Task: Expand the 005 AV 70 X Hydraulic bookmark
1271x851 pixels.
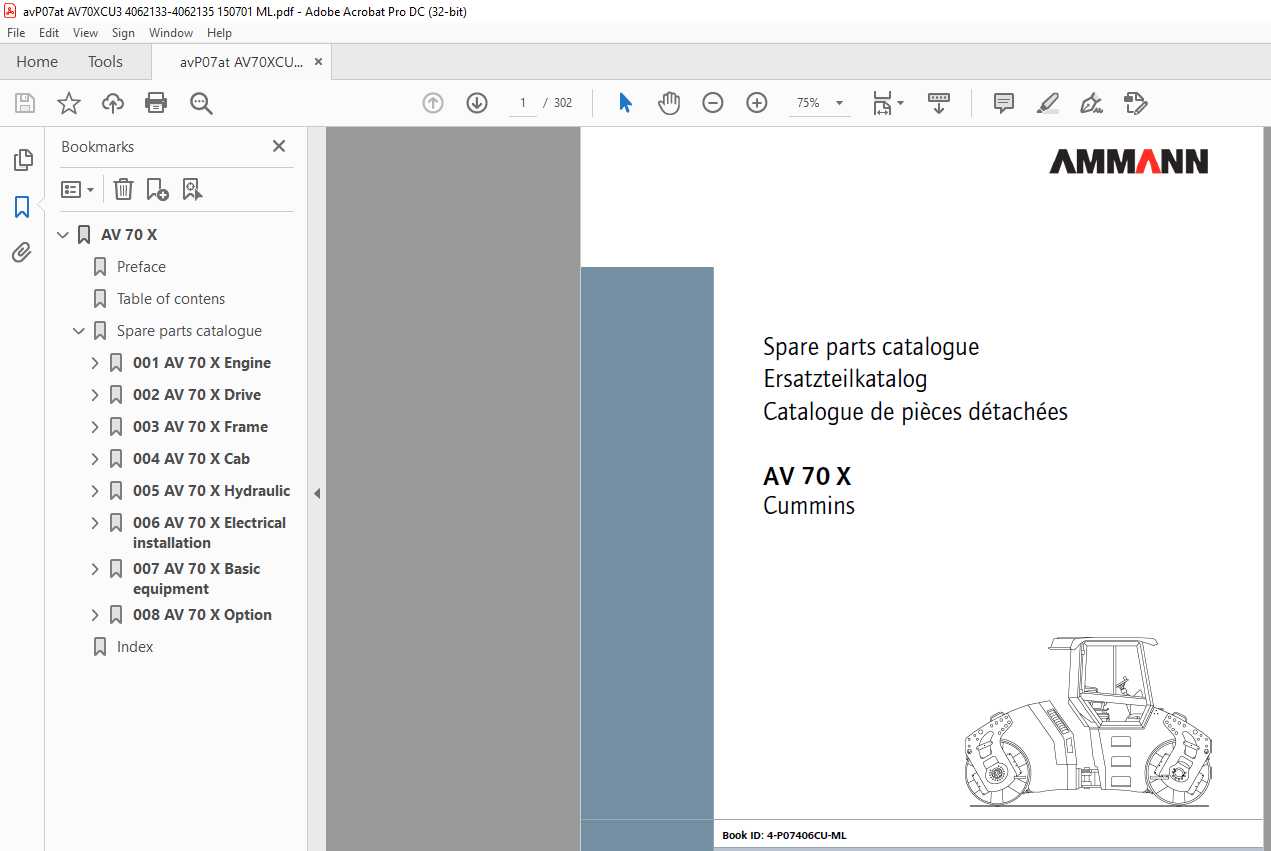Action: pyautogui.click(x=95, y=491)
